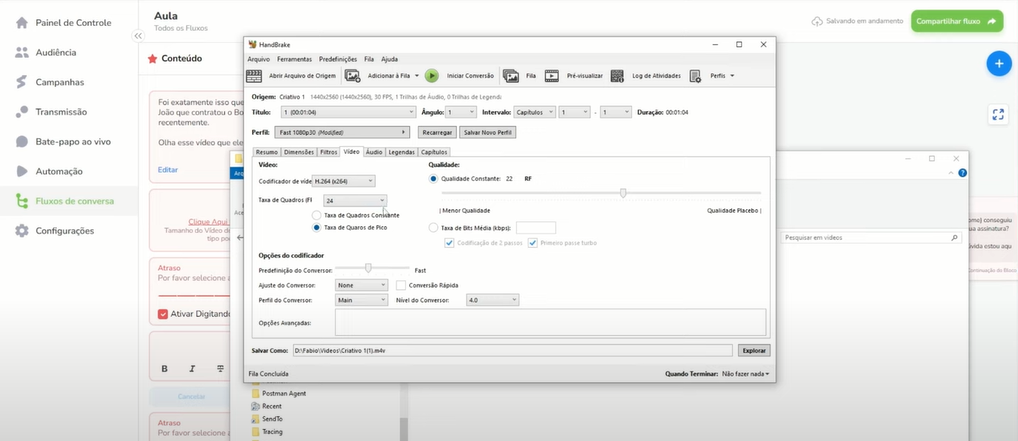
Task: Select Taxa de Quadros de Pico radio button
Action: (x=316, y=227)
